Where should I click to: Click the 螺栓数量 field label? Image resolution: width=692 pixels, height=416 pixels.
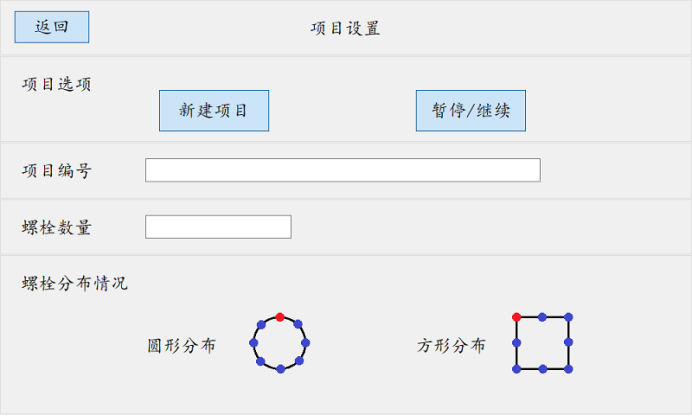(x=57, y=227)
